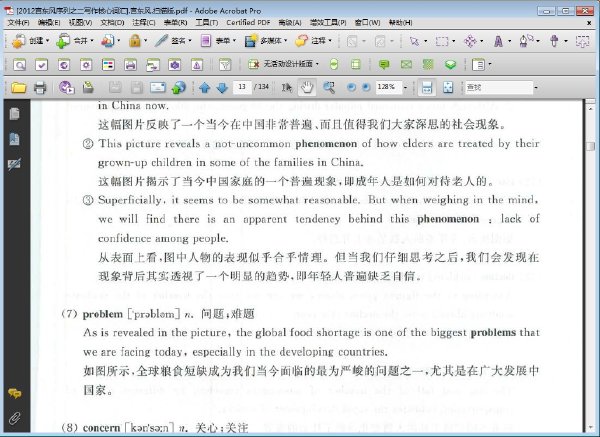Open the Bookmarks panel in left sidebar
This screenshot has width=600, height=437.
15,139
